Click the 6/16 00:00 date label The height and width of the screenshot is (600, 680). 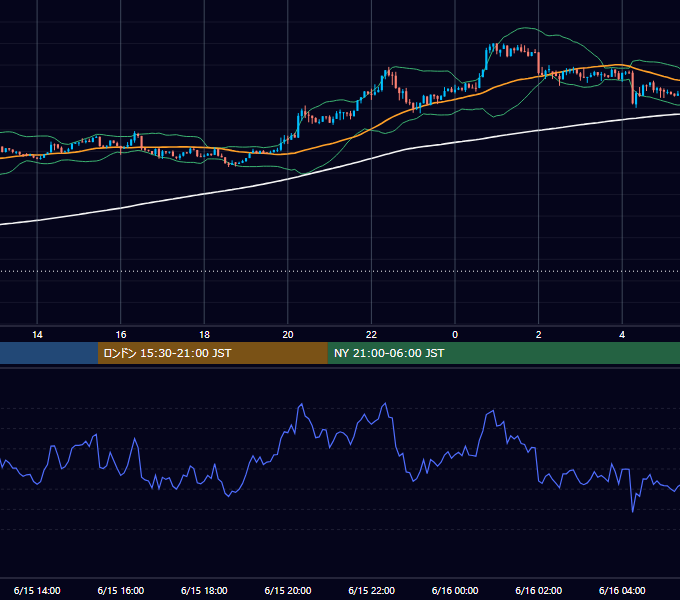tap(455, 590)
